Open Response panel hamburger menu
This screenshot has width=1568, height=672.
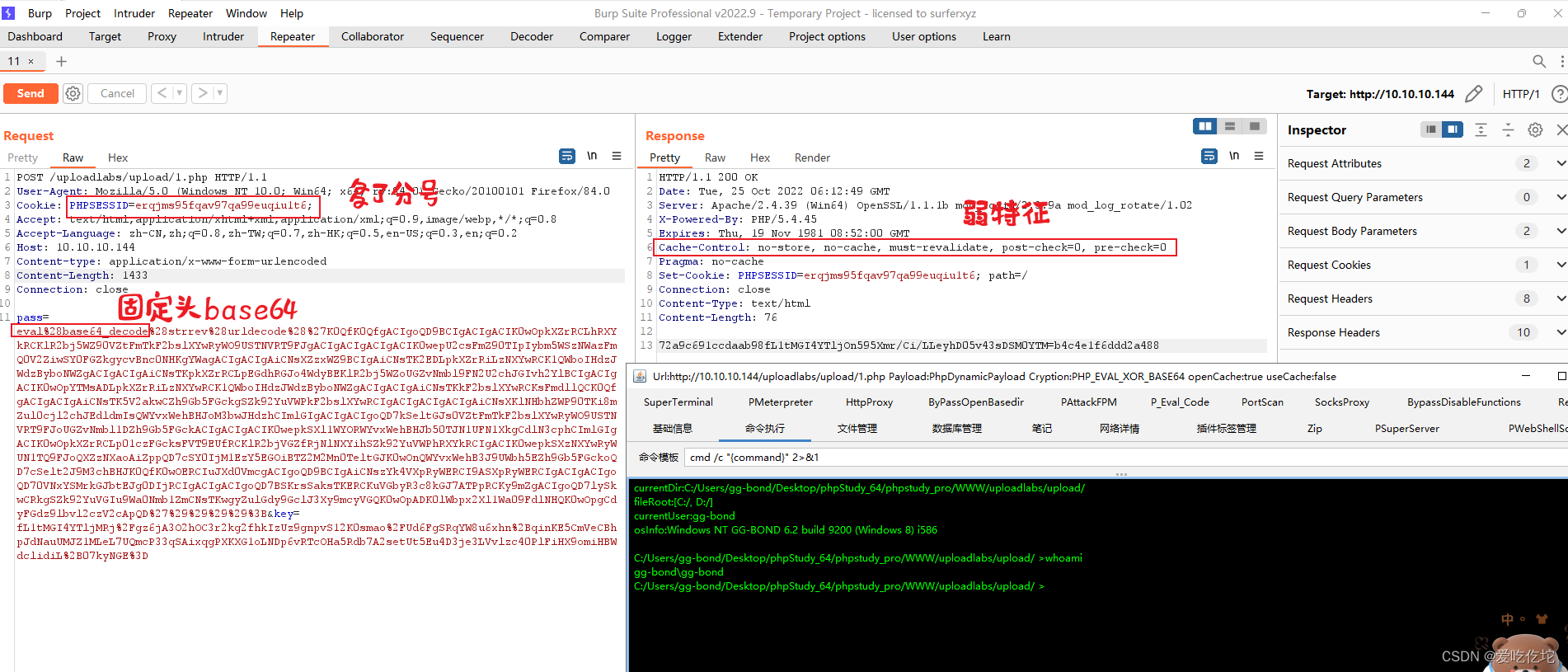pos(1258,156)
